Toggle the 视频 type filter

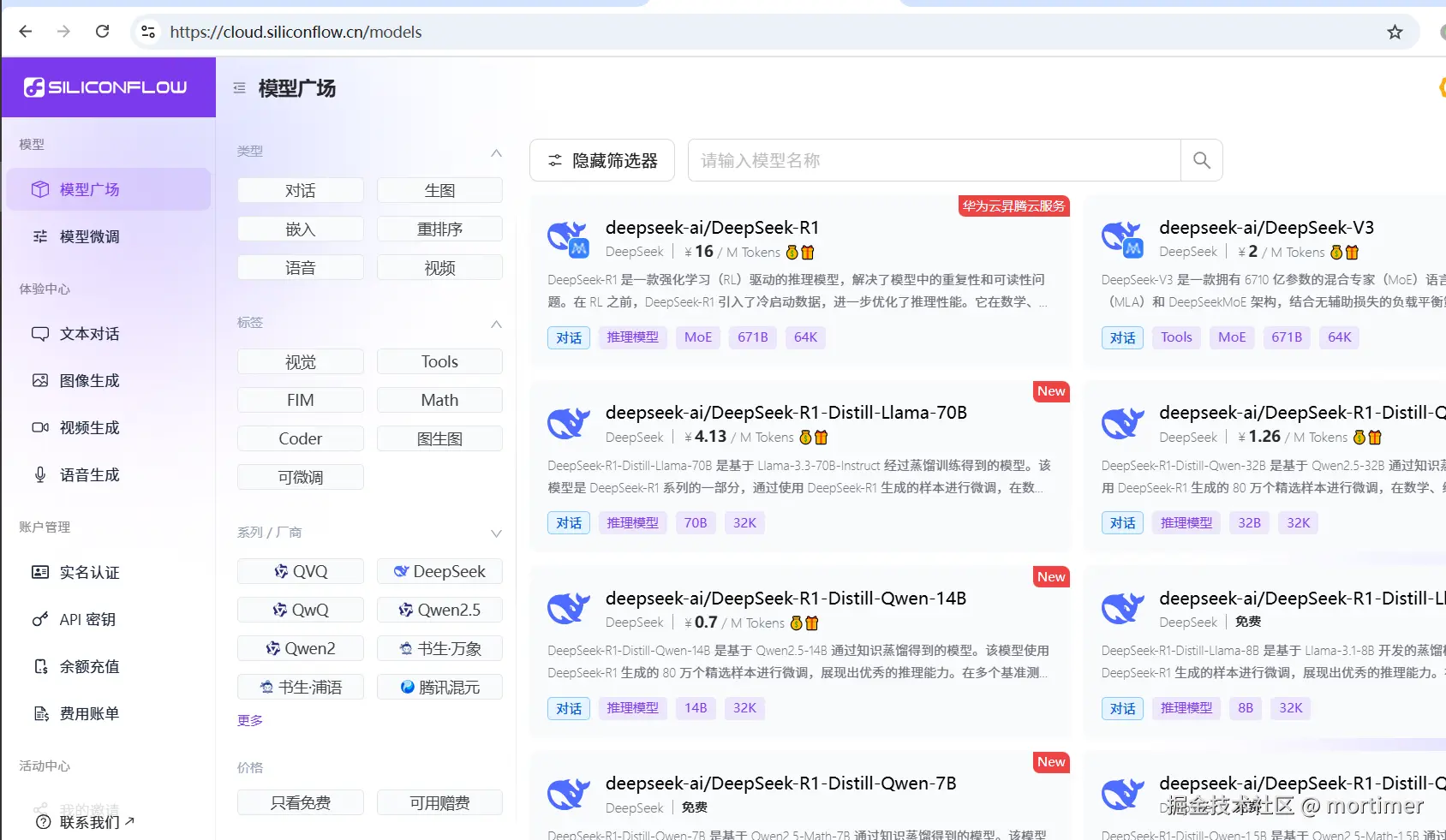click(439, 267)
